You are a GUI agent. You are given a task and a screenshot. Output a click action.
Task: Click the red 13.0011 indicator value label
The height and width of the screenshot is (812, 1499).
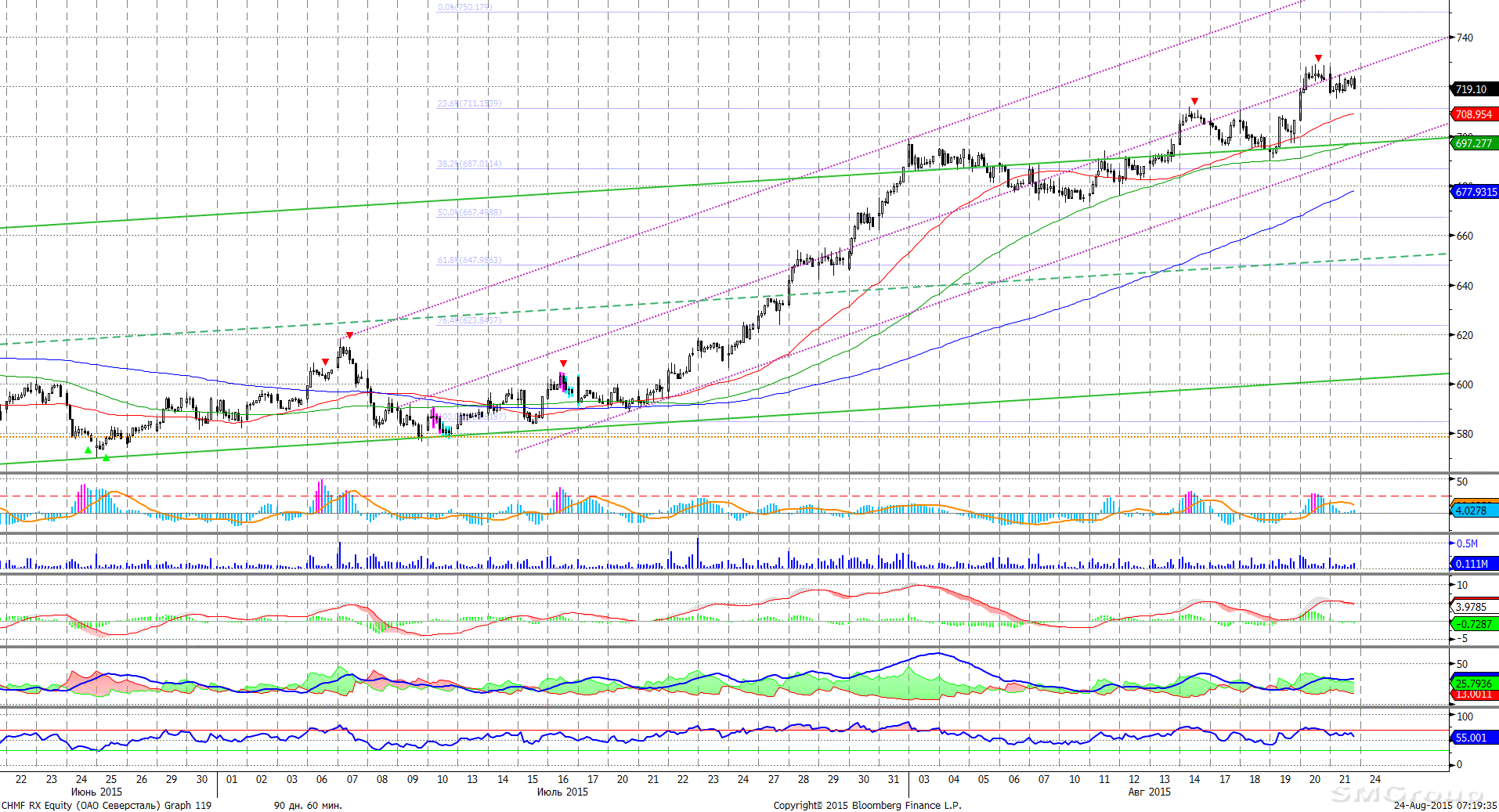pos(1474,695)
